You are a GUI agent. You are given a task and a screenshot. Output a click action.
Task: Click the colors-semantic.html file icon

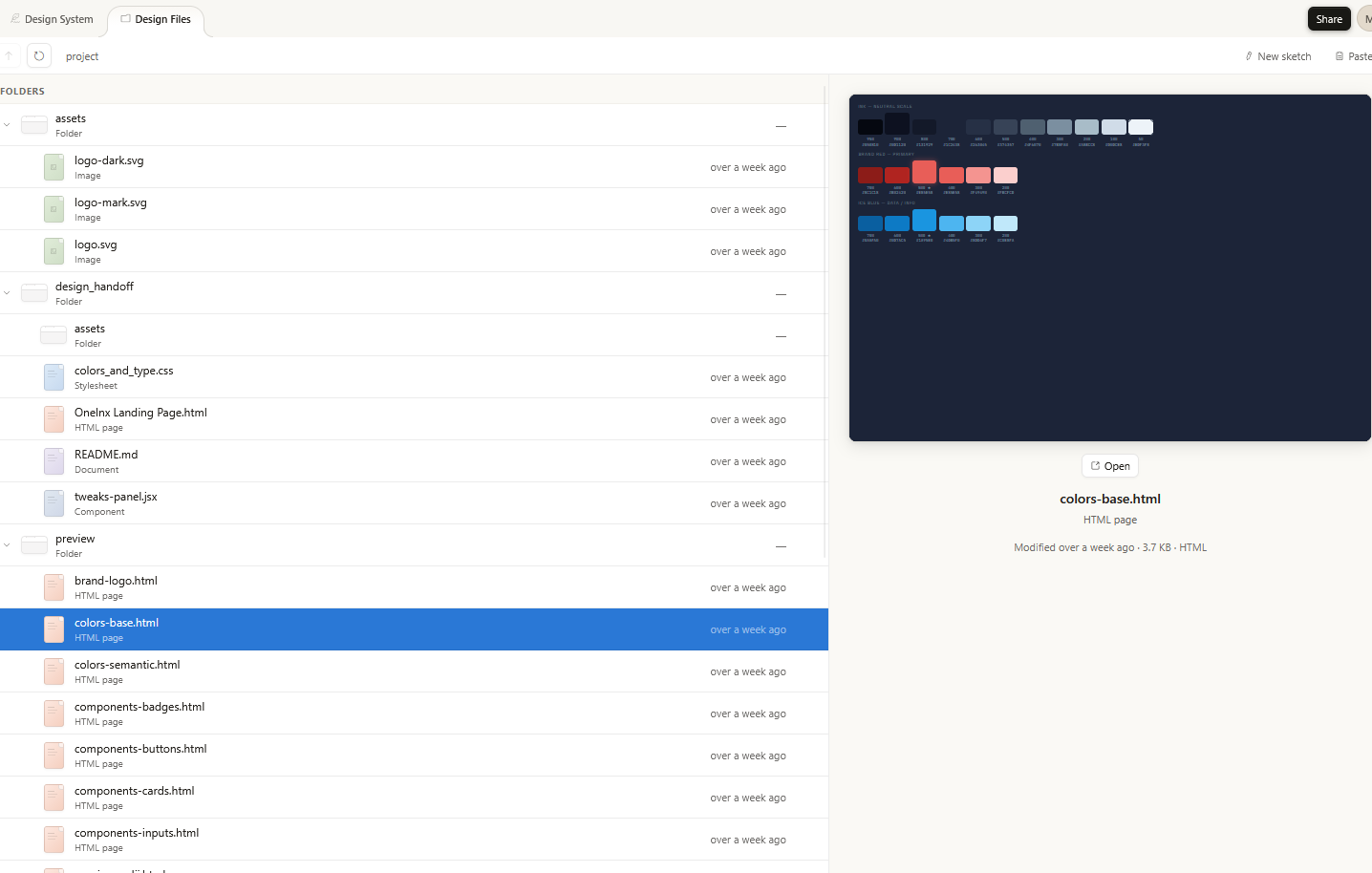(x=54, y=671)
